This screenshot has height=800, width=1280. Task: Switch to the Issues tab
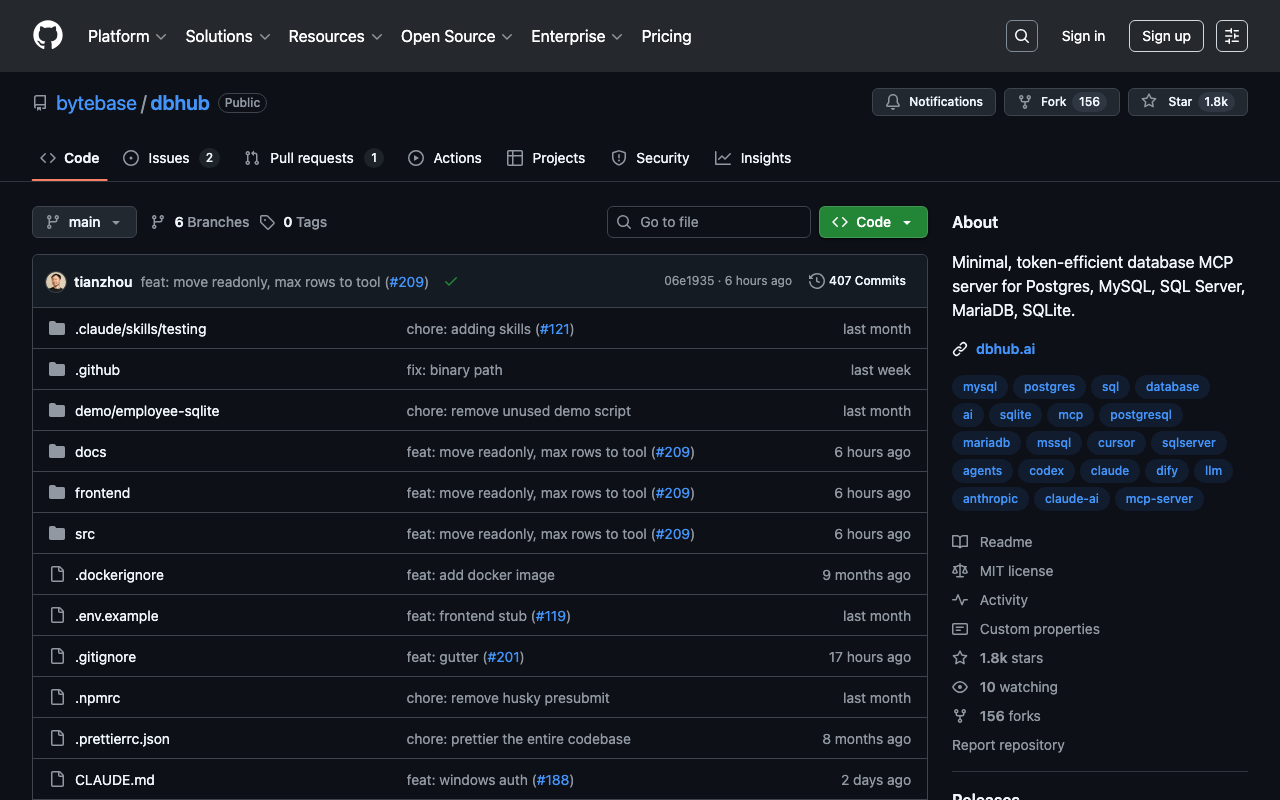coord(170,158)
